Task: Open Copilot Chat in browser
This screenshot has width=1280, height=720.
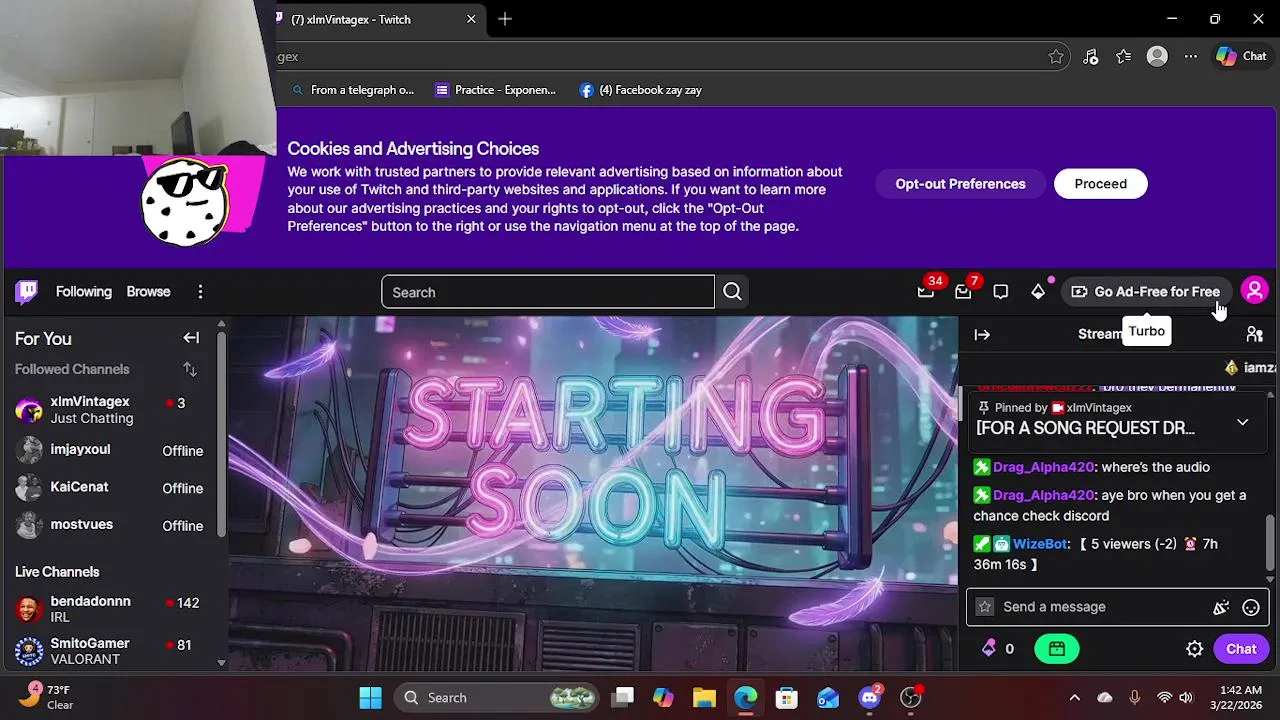Action: coord(1241,57)
